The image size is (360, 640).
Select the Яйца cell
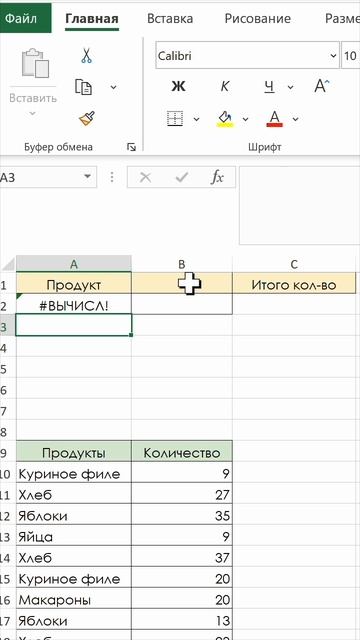[x=74, y=536]
